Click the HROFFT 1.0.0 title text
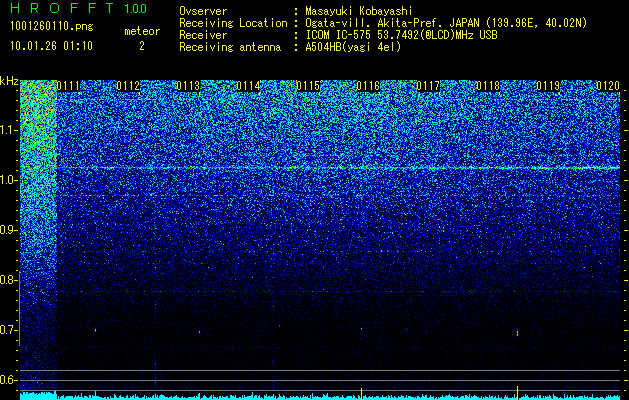The height and width of the screenshot is (400, 629). pos(79,8)
